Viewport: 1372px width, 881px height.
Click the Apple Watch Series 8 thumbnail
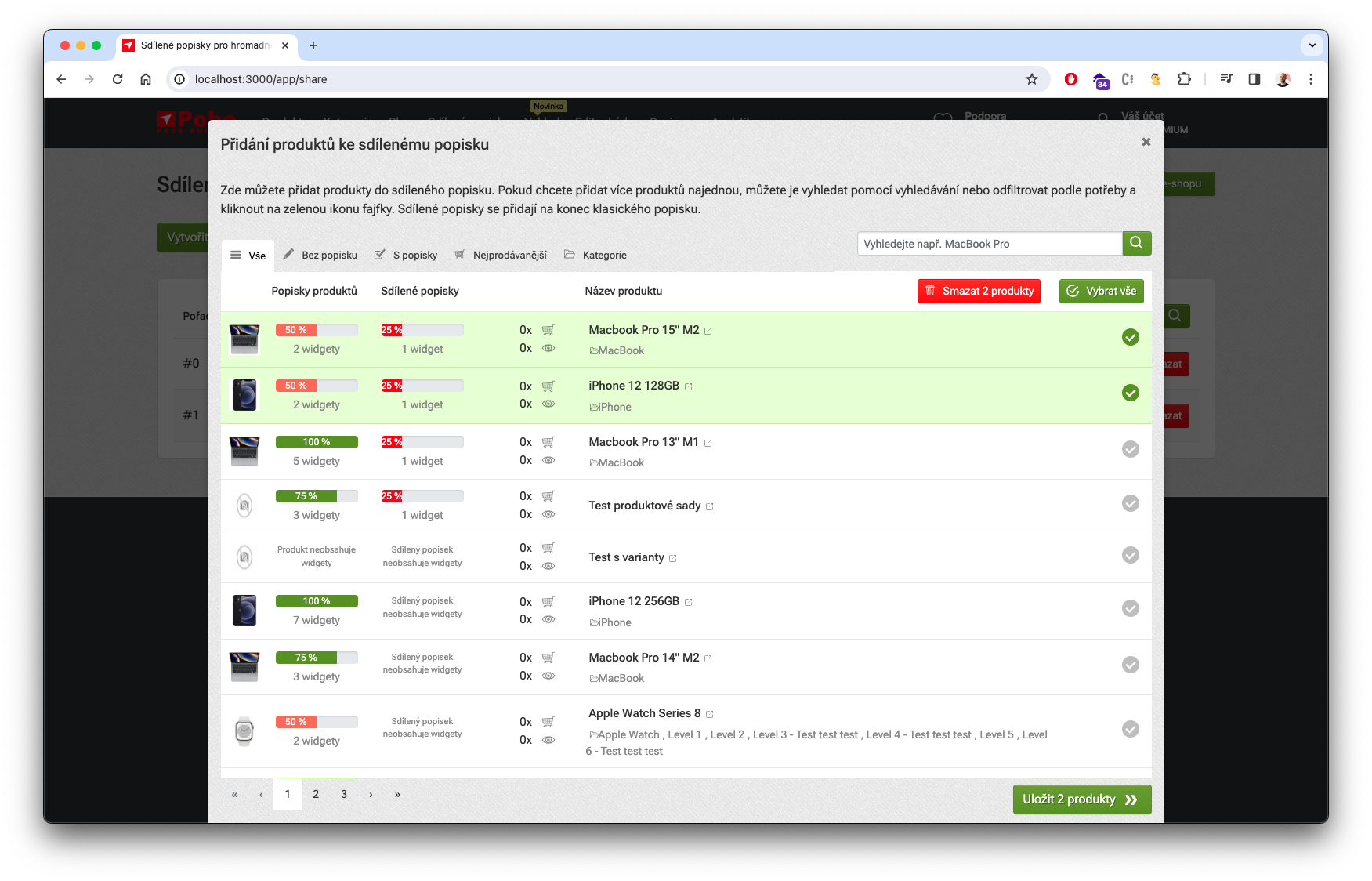[x=244, y=731]
